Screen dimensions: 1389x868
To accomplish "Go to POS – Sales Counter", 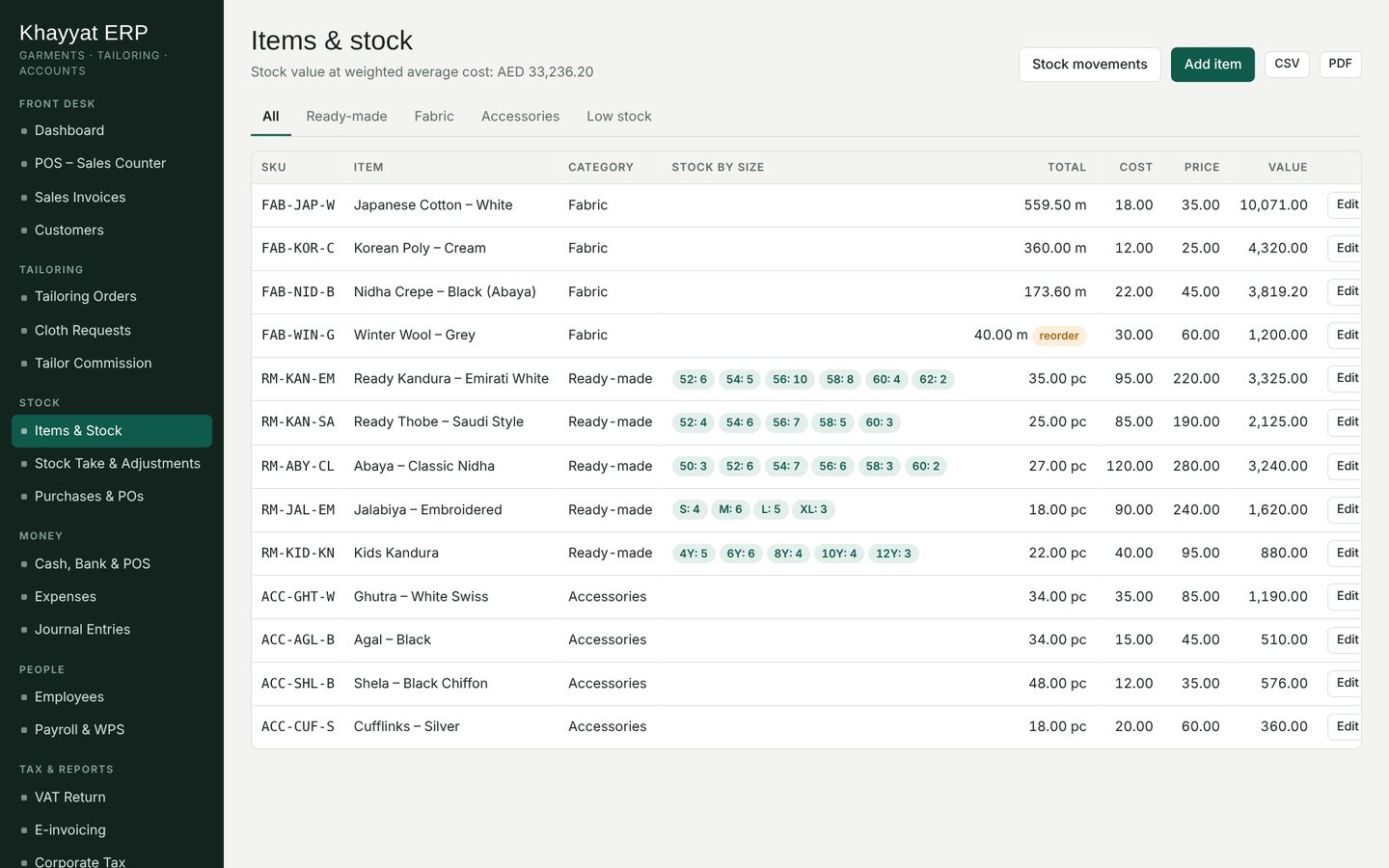I will 112,163.
